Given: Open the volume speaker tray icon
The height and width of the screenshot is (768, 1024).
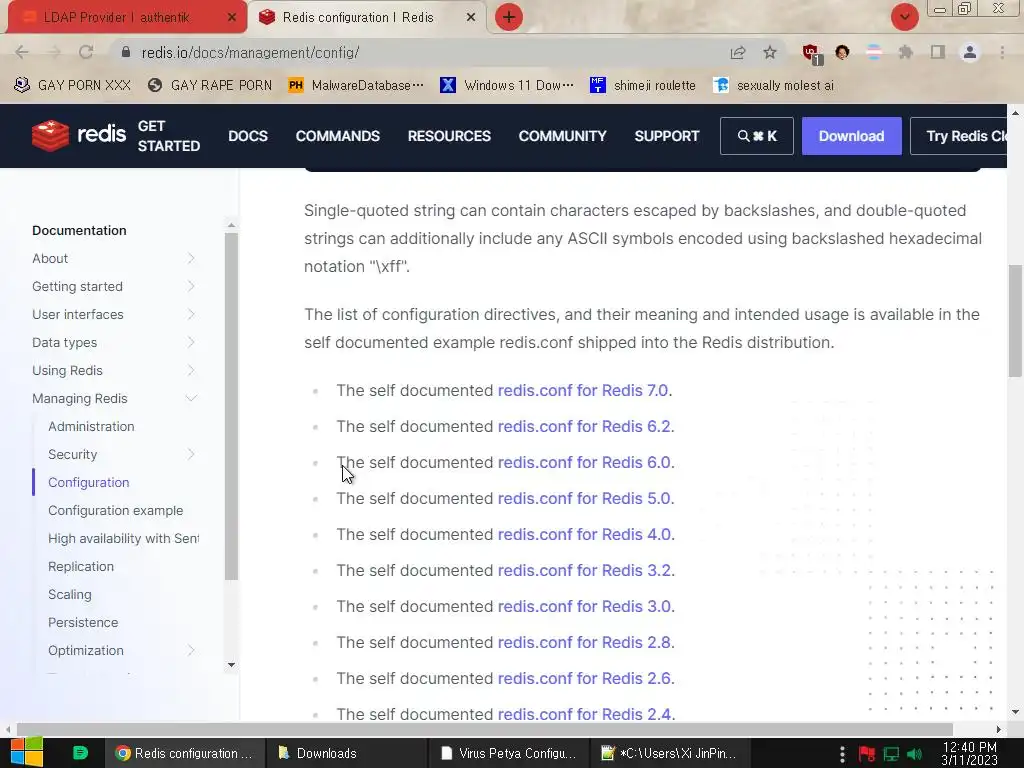Looking at the screenshot, I should [x=915, y=754].
